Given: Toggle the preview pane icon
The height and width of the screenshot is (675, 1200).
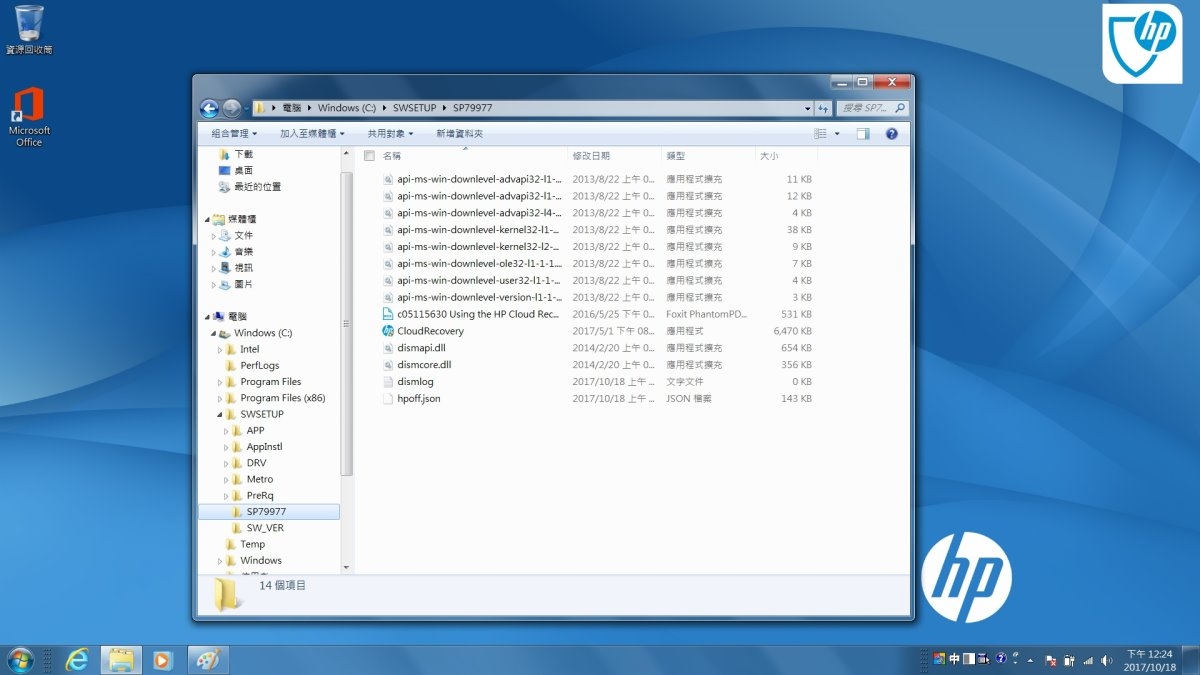Looking at the screenshot, I should click(863, 133).
